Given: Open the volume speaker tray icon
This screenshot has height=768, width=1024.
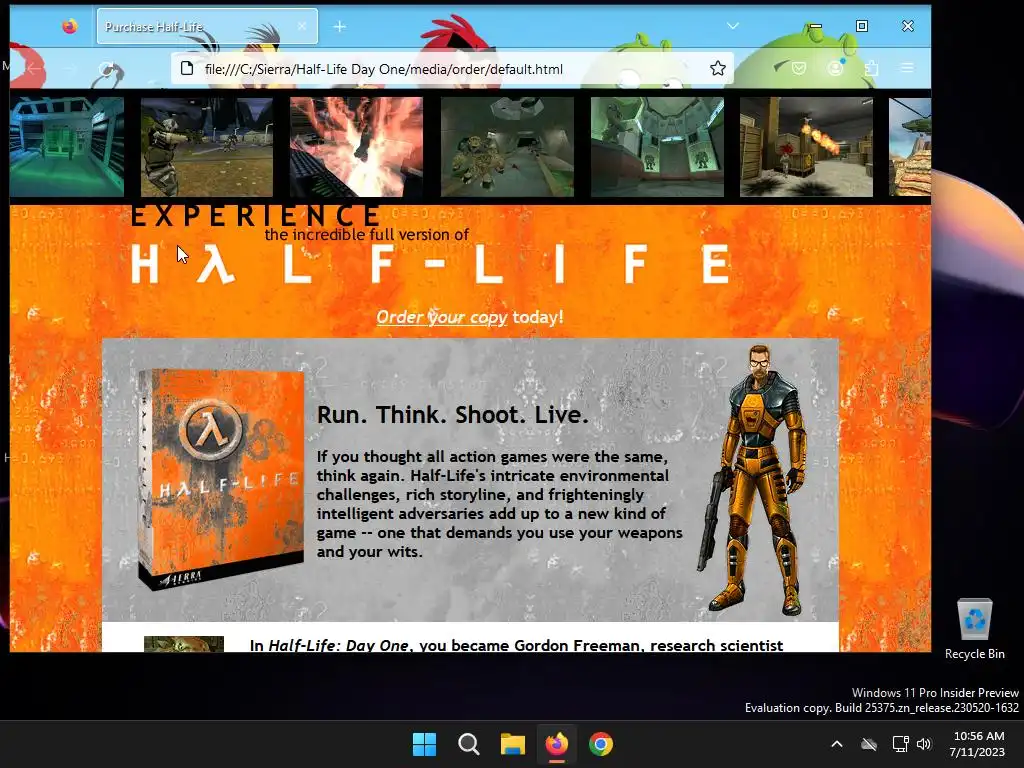Looking at the screenshot, I should tap(923, 744).
